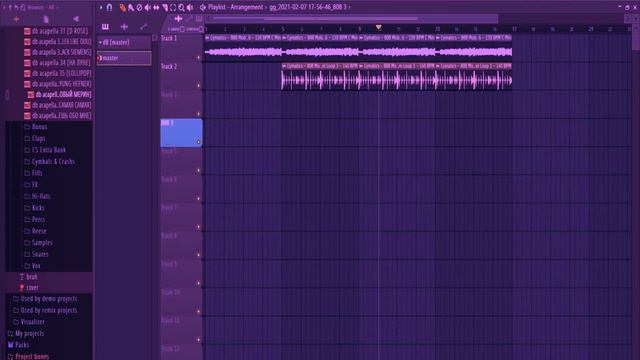
Task: Toggle mute switch on highlighted blue track
Action: (199, 142)
